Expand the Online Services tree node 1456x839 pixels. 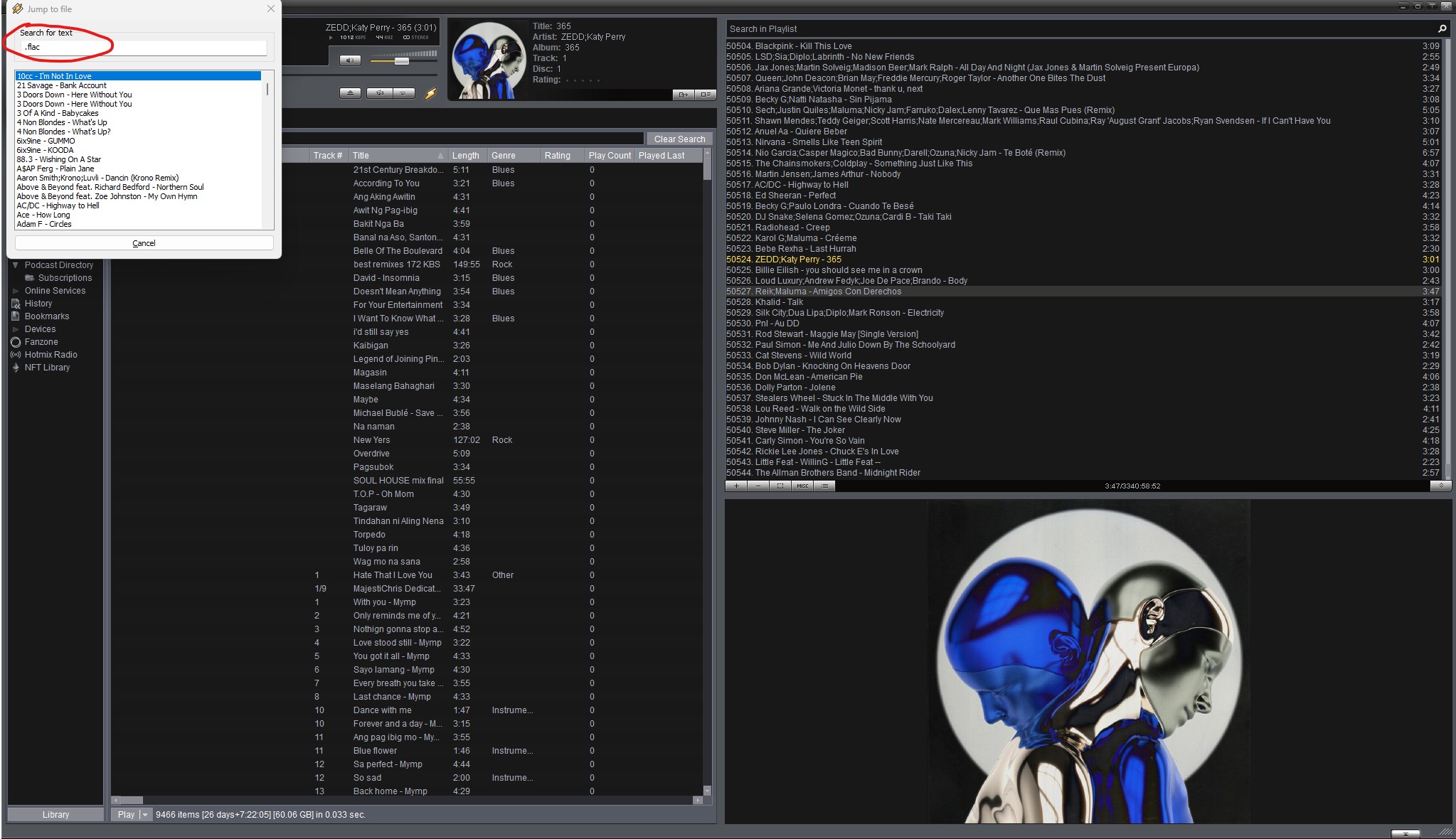[x=16, y=291]
